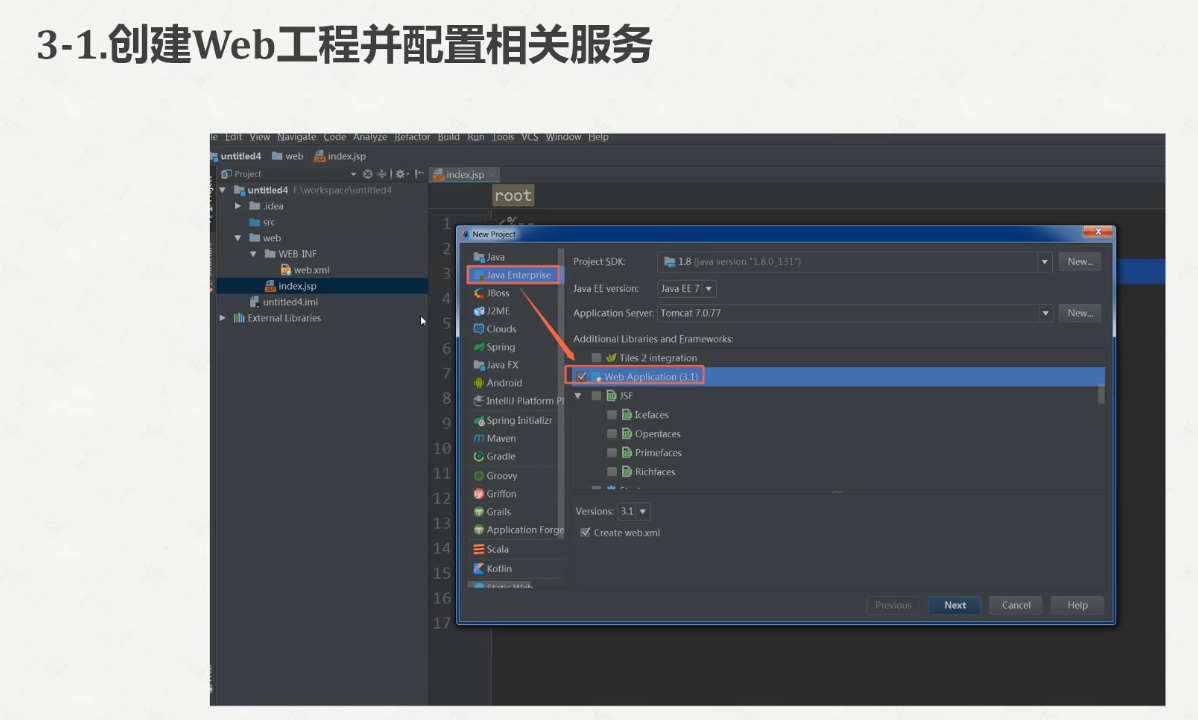Collapse the web folder node
The height and width of the screenshot is (720, 1198).
(x=238, y=238)
